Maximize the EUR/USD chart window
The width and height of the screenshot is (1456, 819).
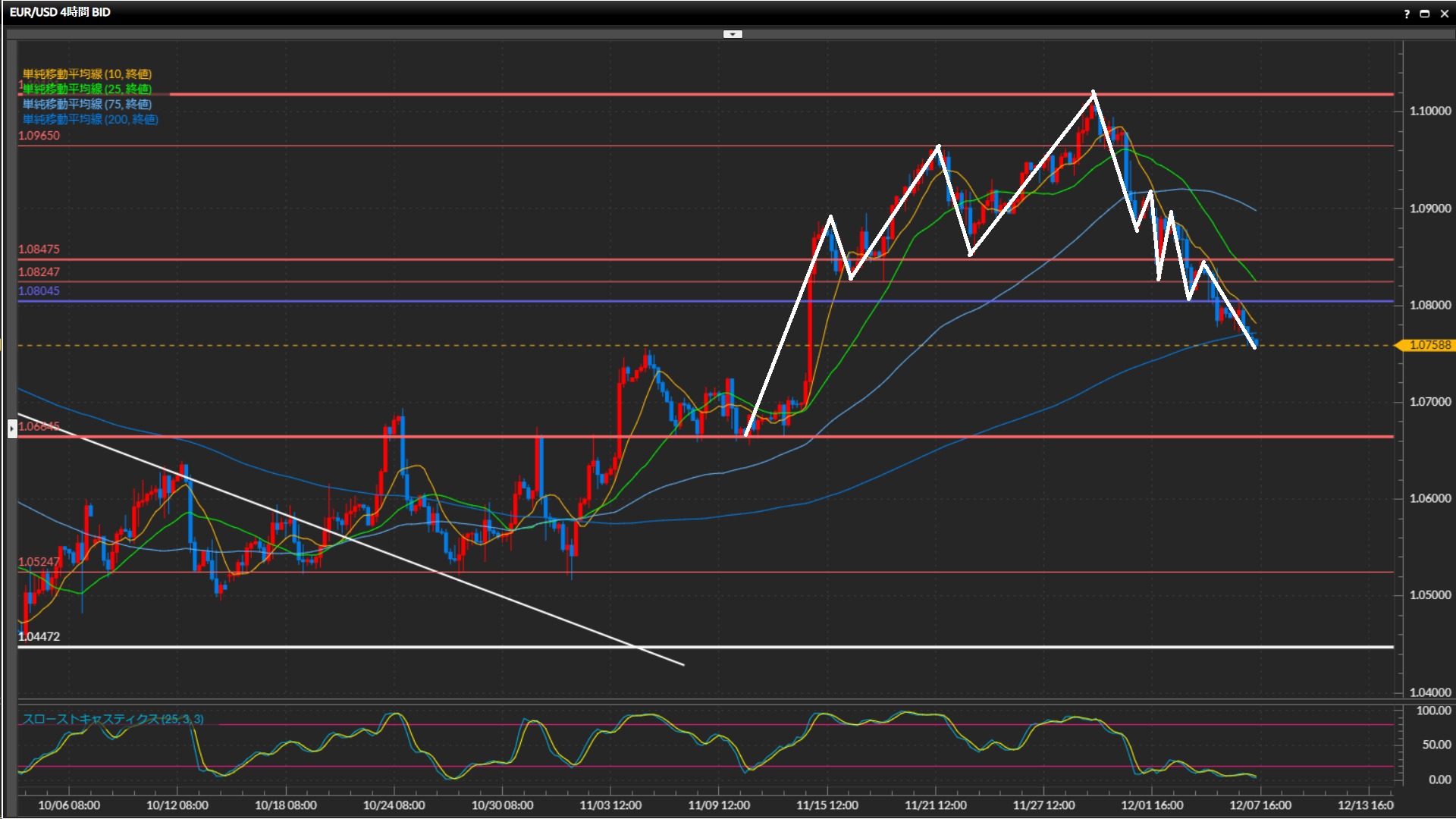point(1425,14)
